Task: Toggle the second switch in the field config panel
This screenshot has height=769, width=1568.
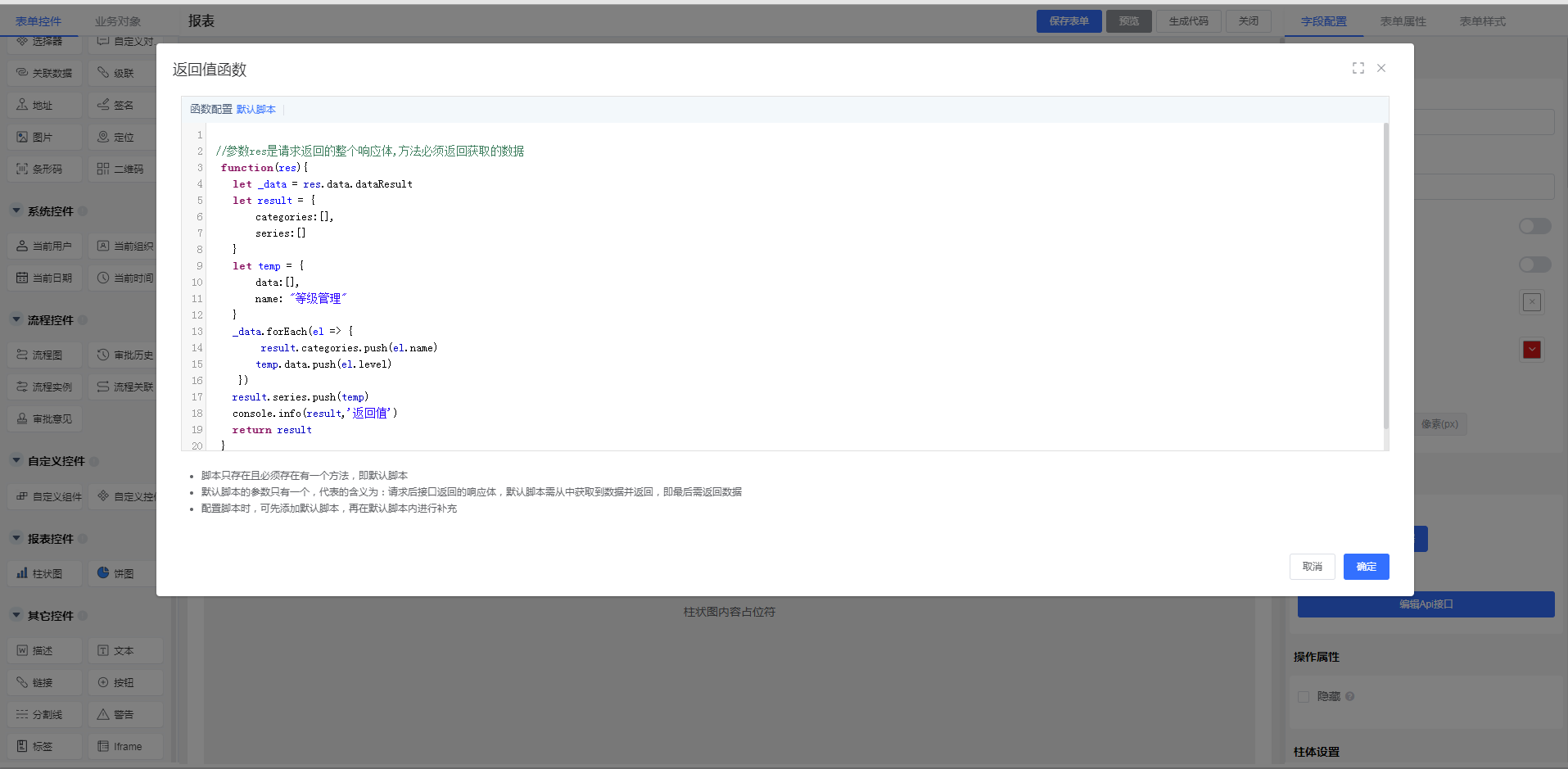Action: (1534, 265)
